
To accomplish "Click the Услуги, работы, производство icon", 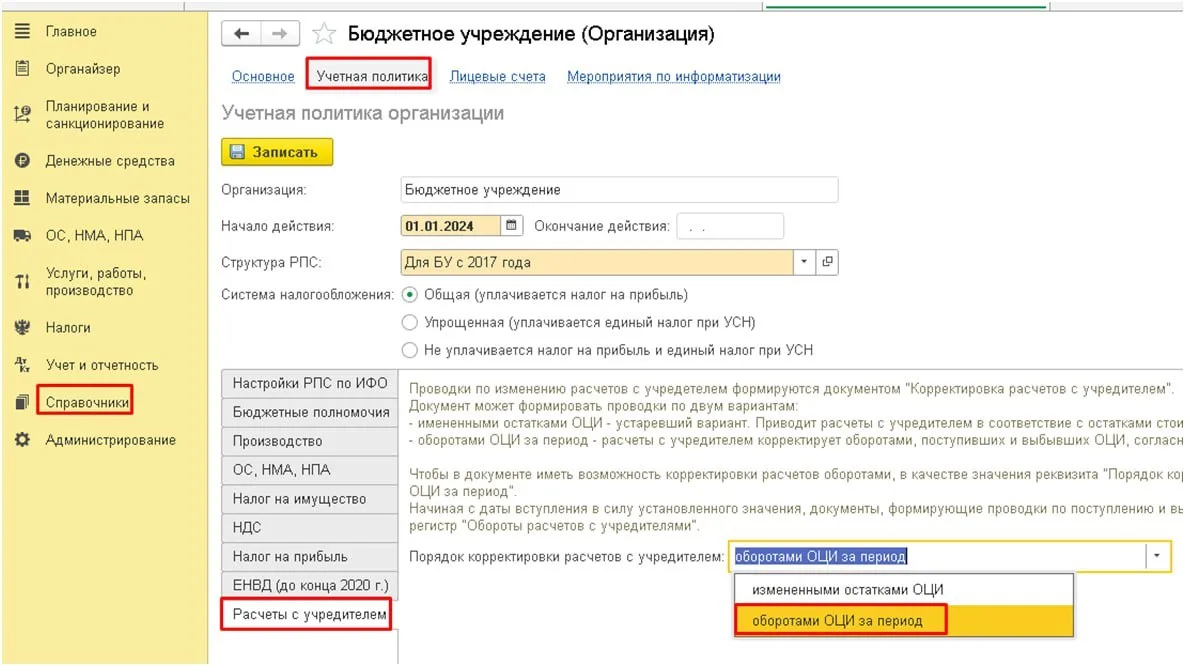I will [23, 281].
